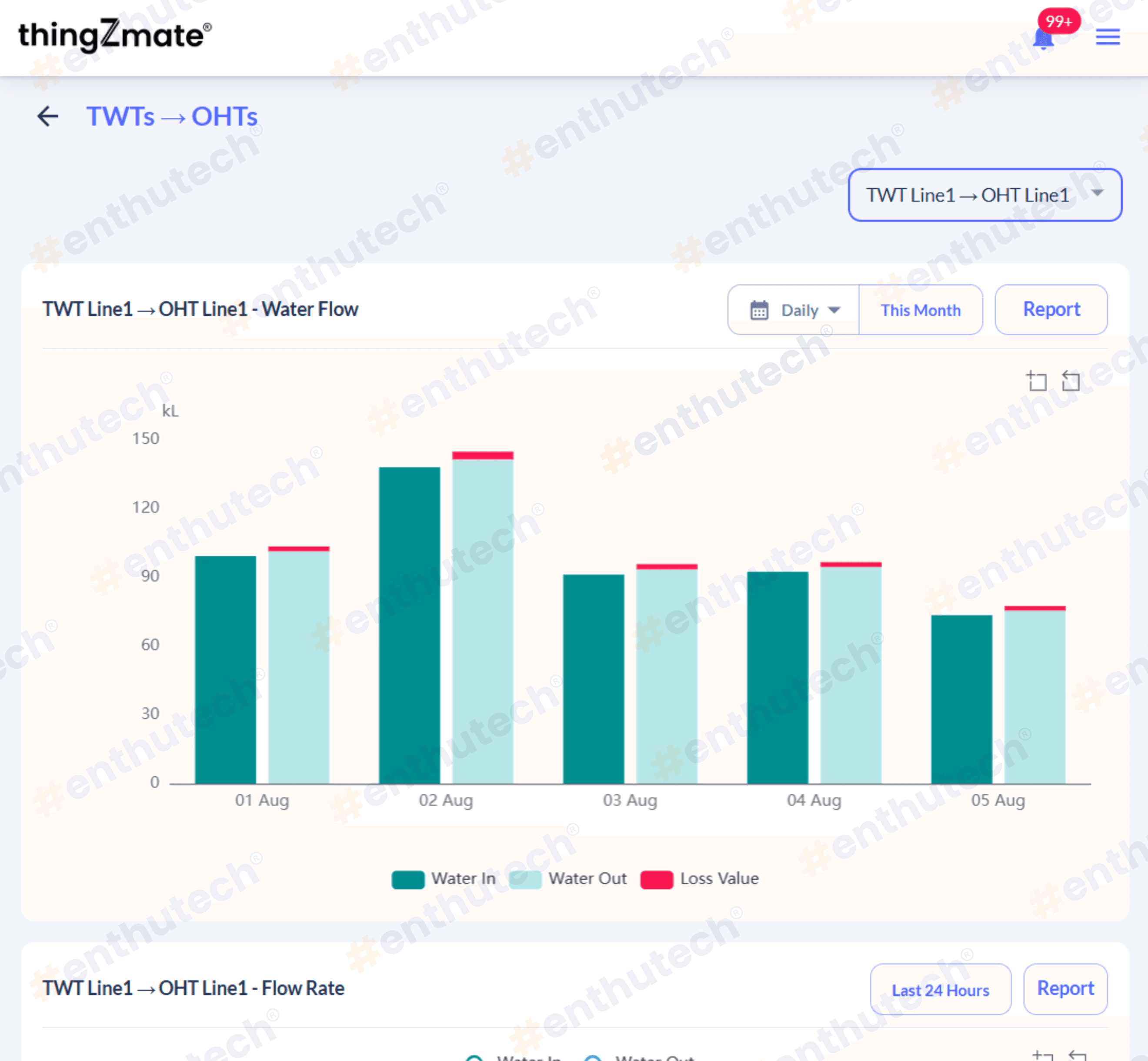Toggle the Water Out legend series
The image size is (1148, 1061).
pyautogui.click(x=568, y=879)
